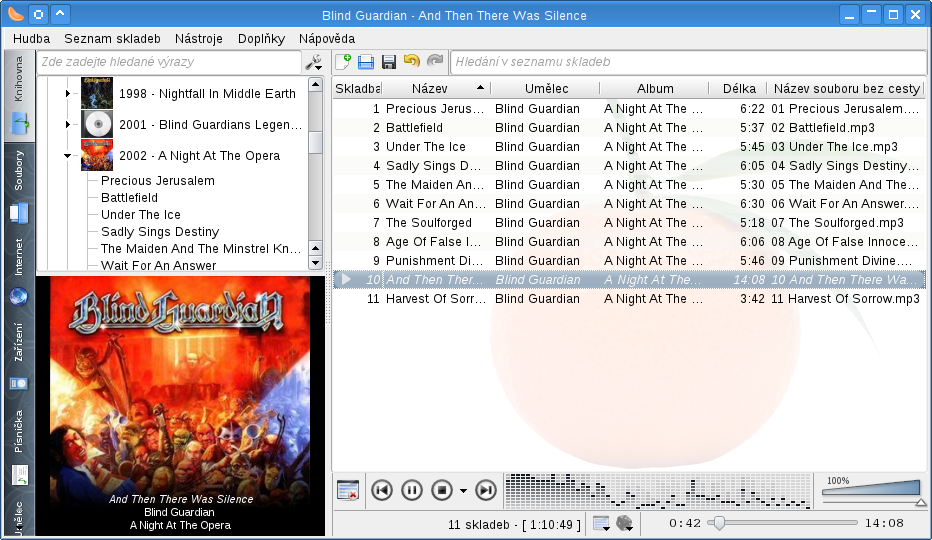This screenshot has width=932, height=540.
Task: Click the undo arrow in playlist toolbar
Action: pyautogui.click(x=411, y=61)
